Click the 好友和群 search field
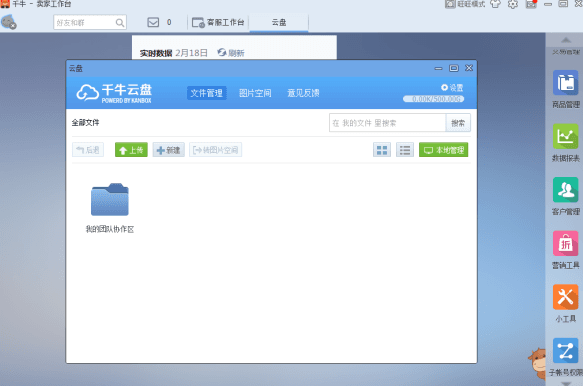The height and width of the screenshot is (386, 583). click(x=90, y=23)
